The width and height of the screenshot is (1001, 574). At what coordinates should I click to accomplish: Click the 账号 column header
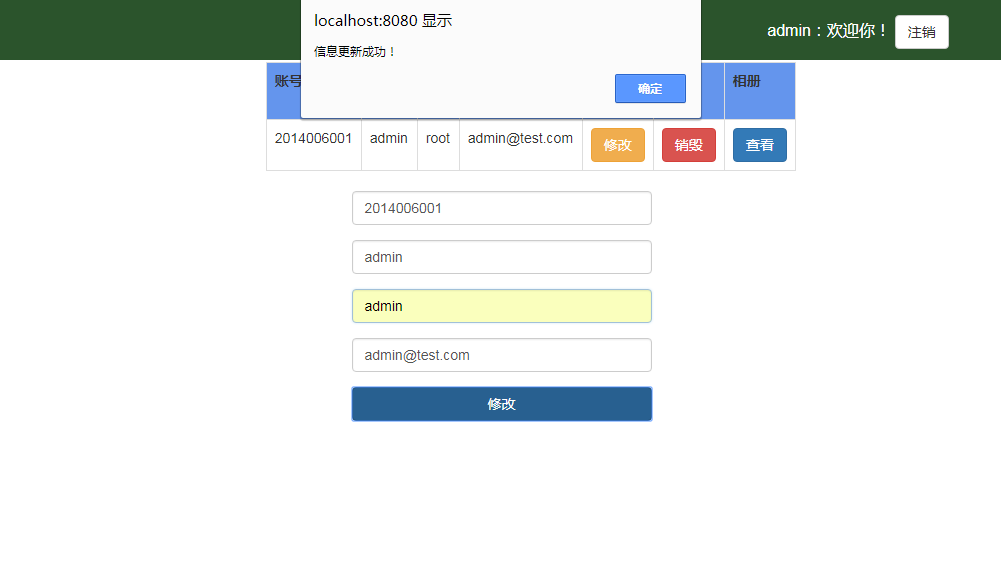[284, 91]
